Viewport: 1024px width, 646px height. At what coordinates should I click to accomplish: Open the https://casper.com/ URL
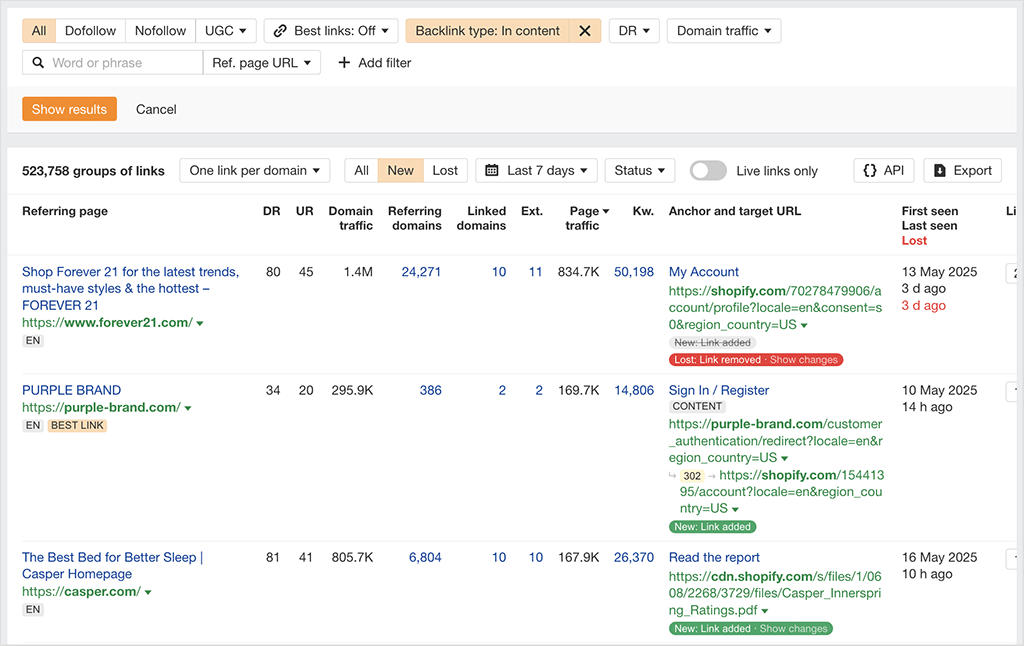(x=81, y=592)
